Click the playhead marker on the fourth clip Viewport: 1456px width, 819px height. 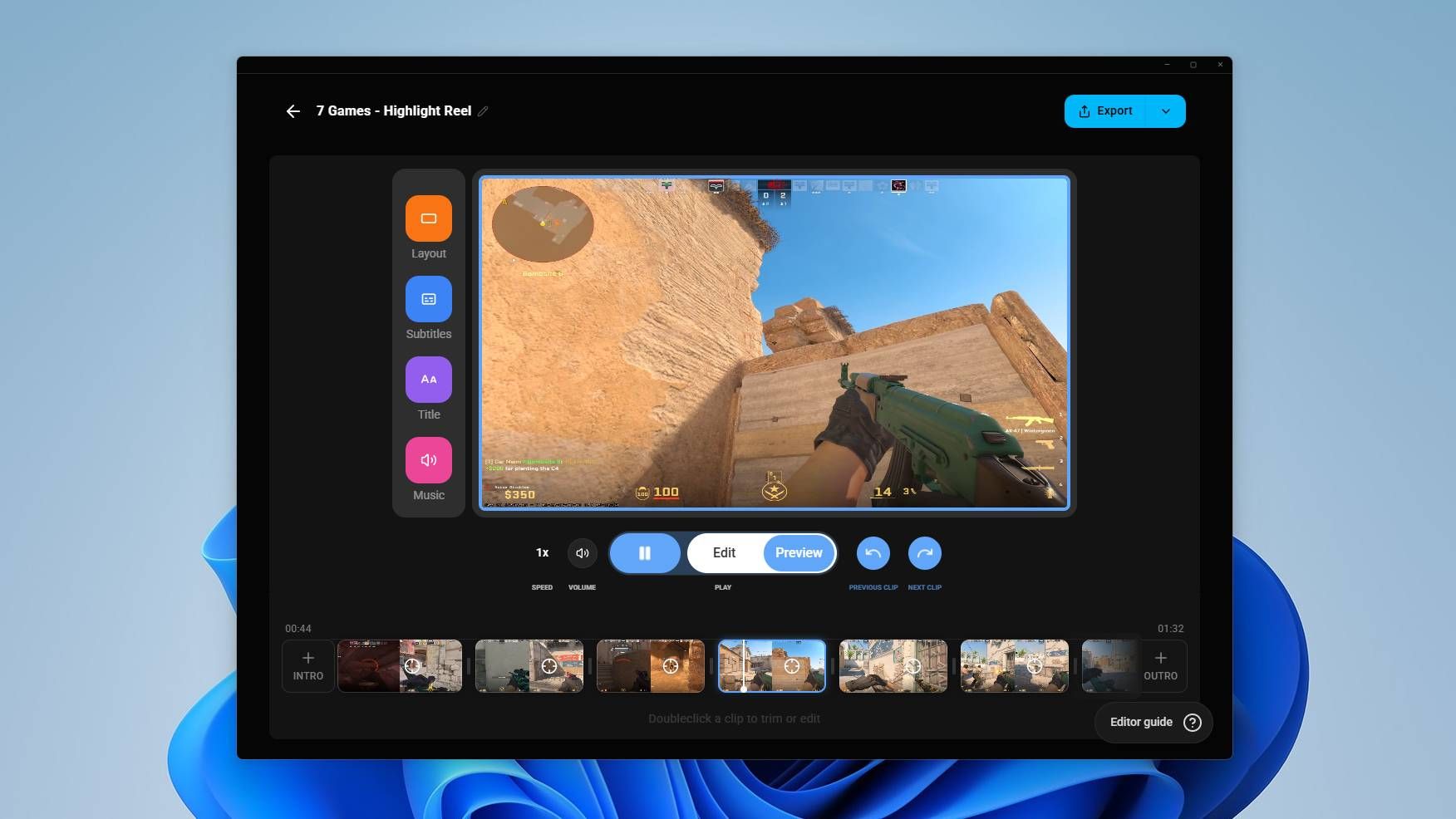(x=744, y=688)
